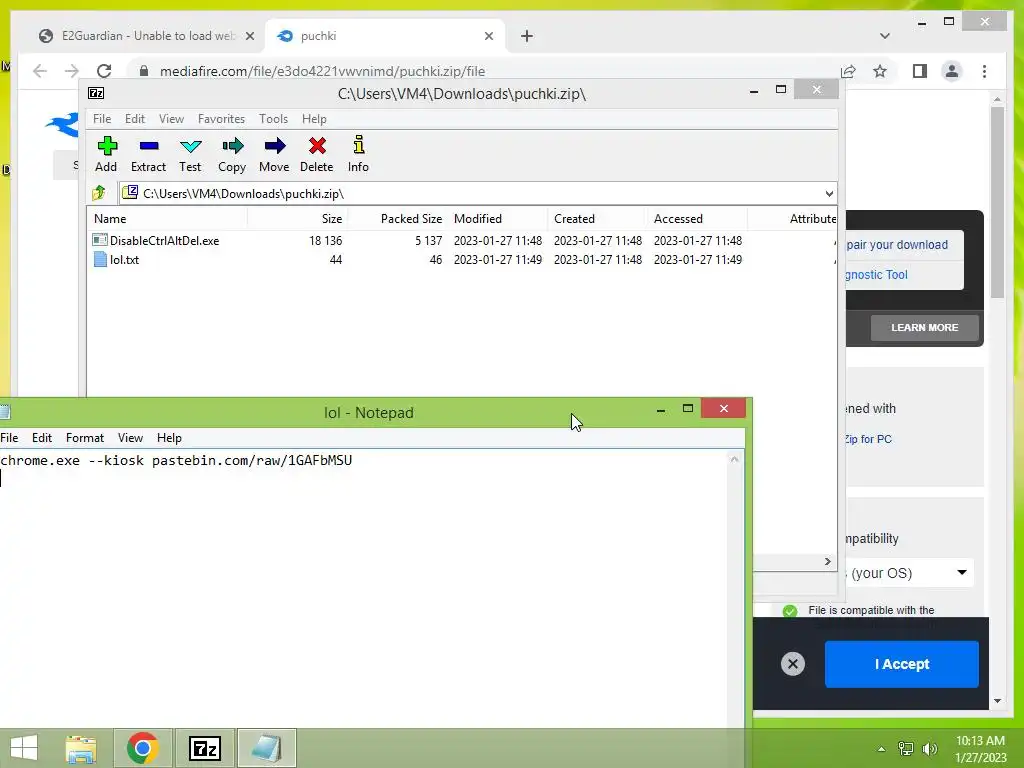Click the Chrome page scrollbar down arrow
Viewport: 1024px width, 768px height.
point(997,701)
